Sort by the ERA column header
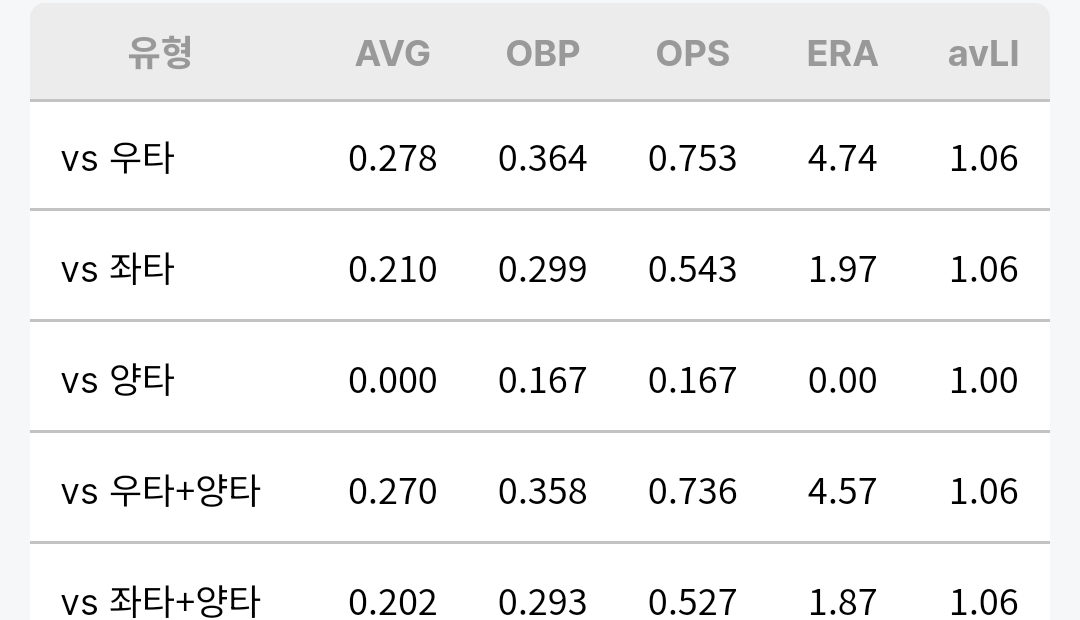 842,53
